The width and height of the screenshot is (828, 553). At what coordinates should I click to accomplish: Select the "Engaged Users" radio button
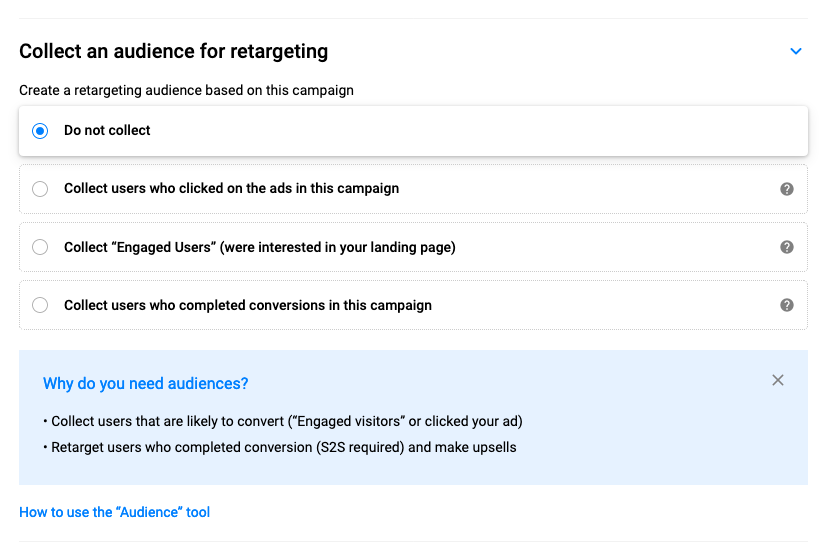(40, 247)
